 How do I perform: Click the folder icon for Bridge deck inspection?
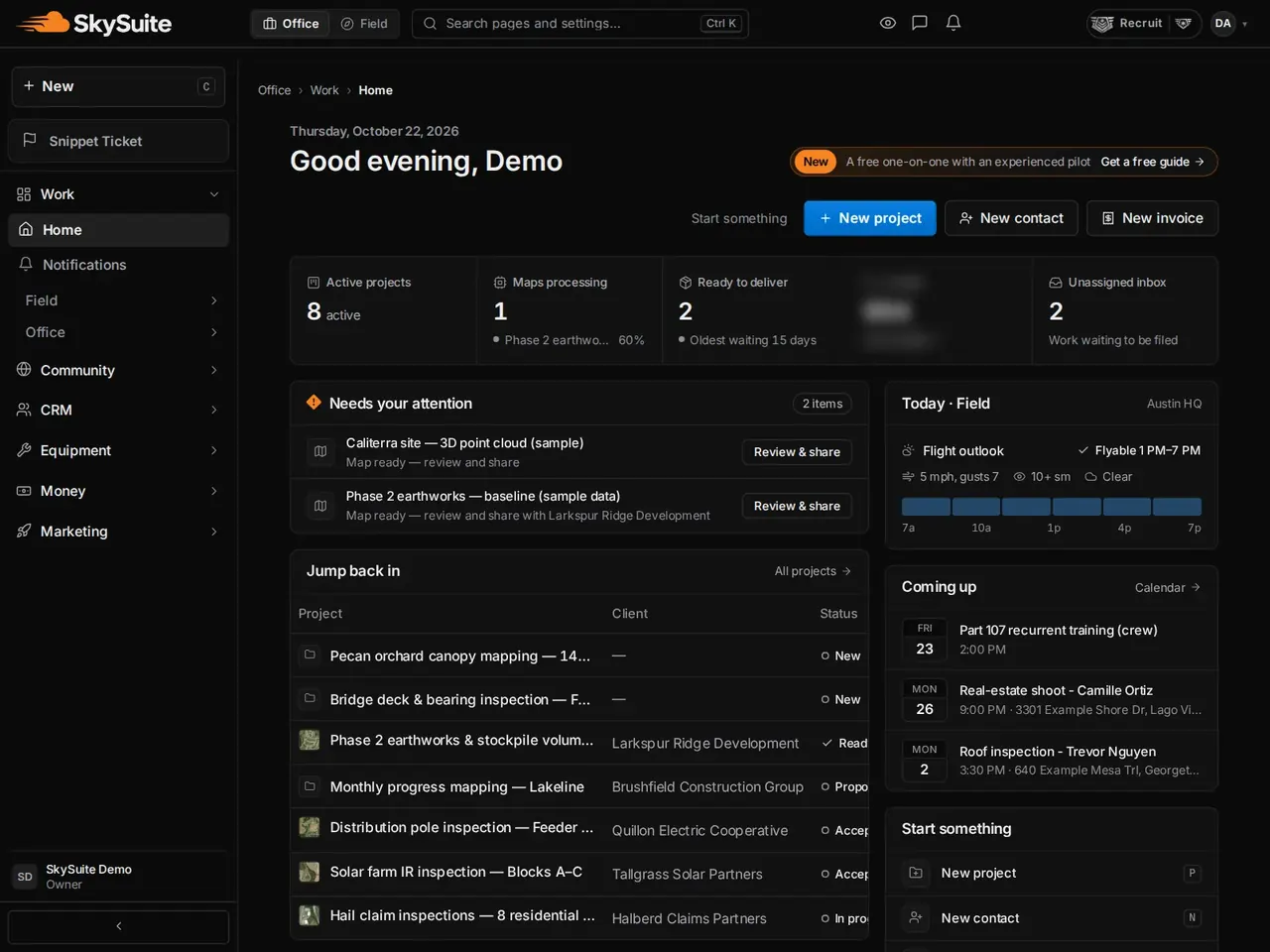(310, 698)
